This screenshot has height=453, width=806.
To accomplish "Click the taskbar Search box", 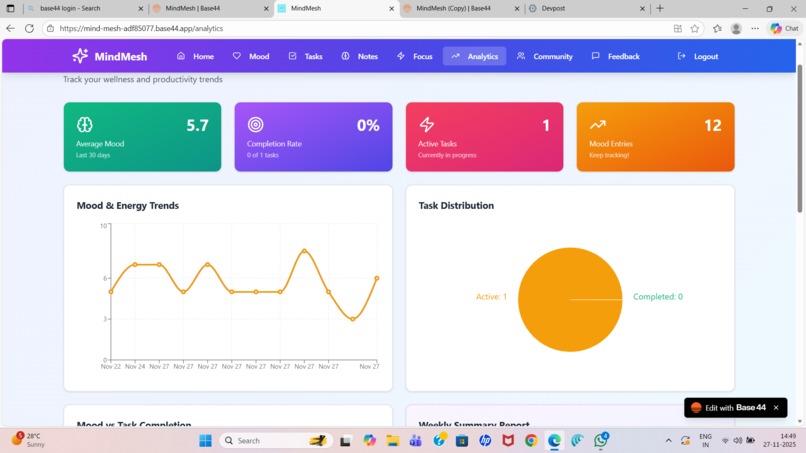I will coord(276,441).
